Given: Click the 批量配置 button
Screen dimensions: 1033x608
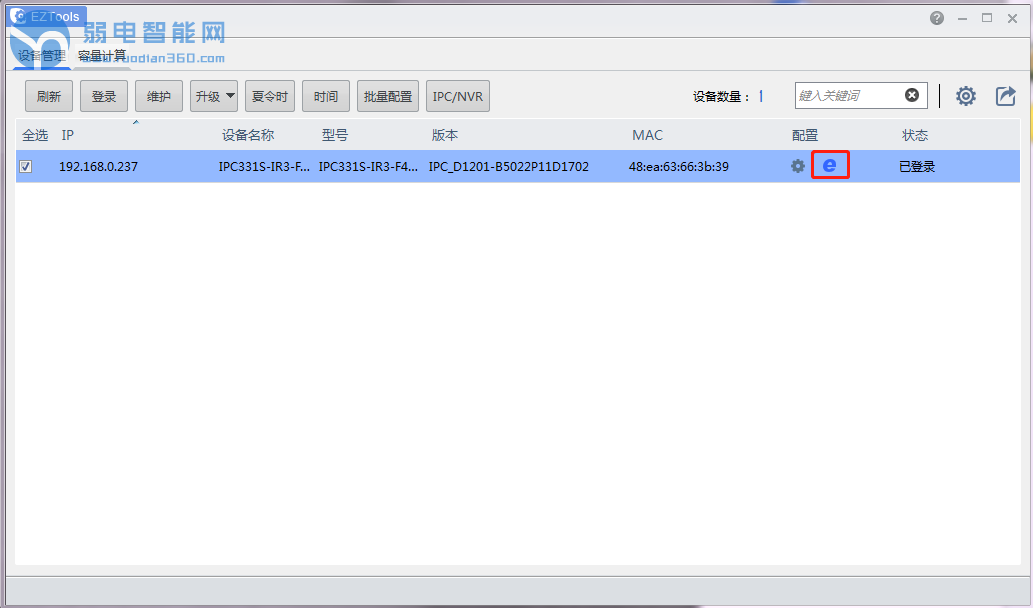Looking at the screenshot, I should (x=387, y=97).
